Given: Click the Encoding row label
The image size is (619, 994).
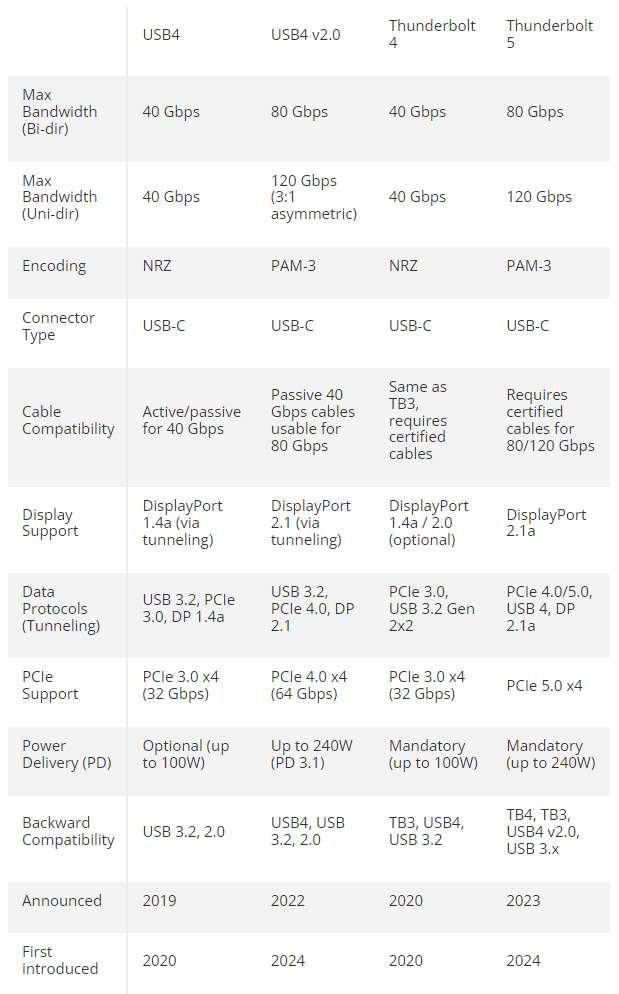Looking at the screenshot, I should 54,266.
